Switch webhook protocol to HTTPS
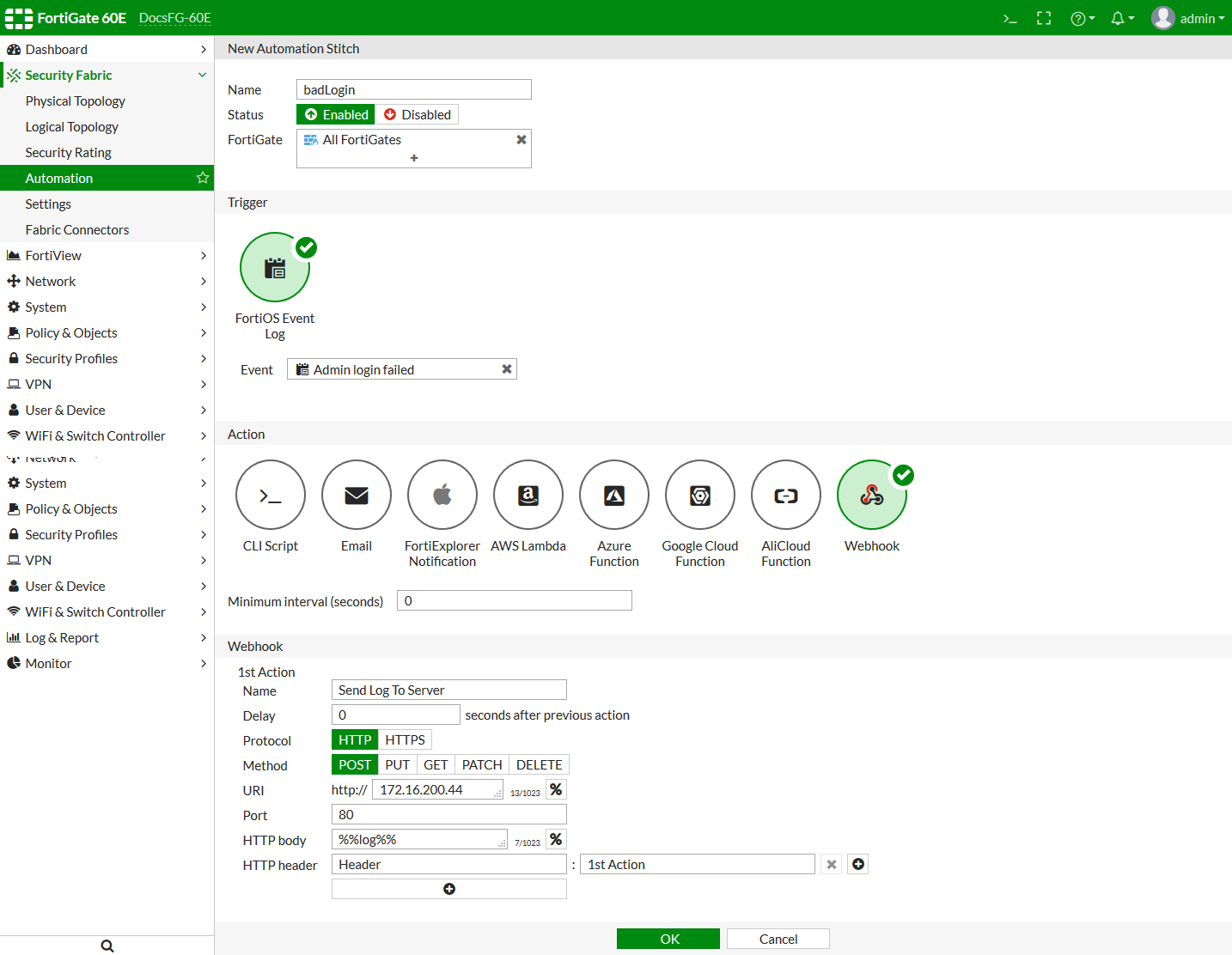1232x955 pixels. click(405, 739)
